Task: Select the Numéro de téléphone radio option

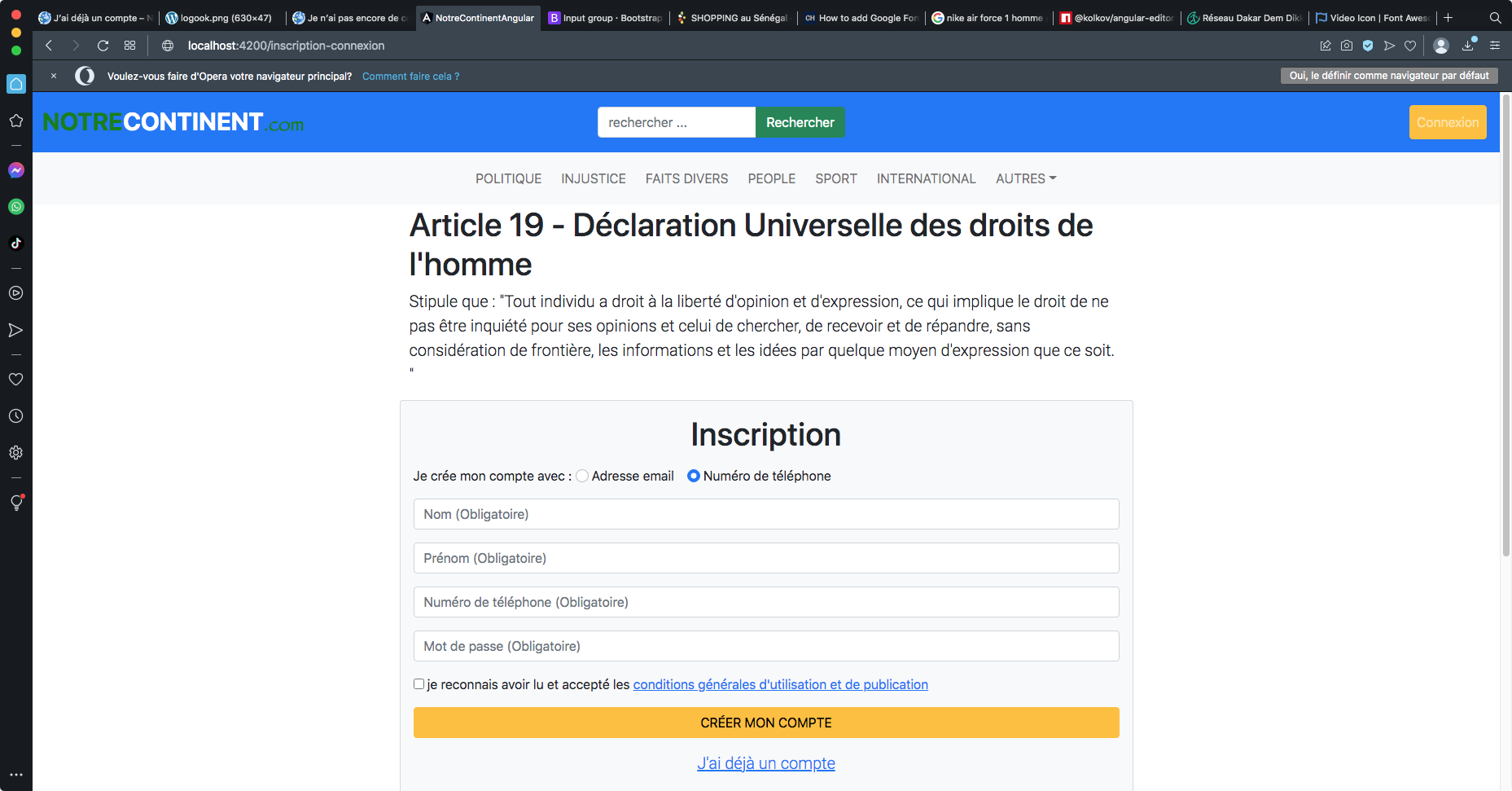Action: pos(694,476)
